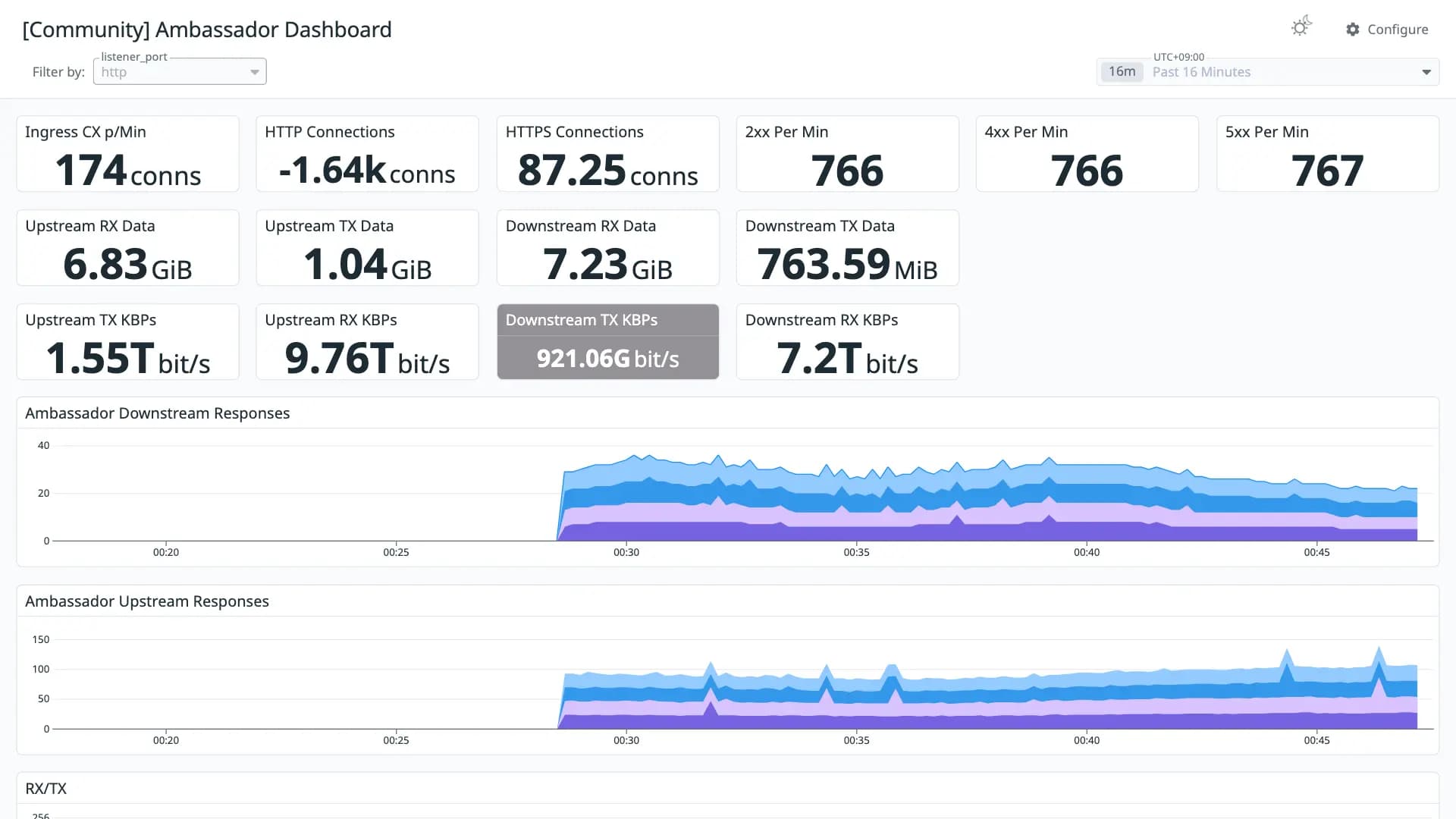The height and width of the screenshot is (819, 1456).
Task: Click the 4xx Per Min widget
Action: 1087,154
